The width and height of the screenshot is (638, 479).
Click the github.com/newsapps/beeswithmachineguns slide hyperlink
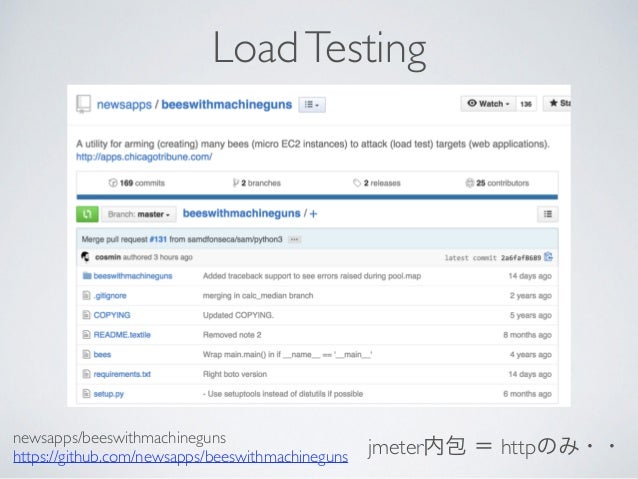[x=181, y=457]
